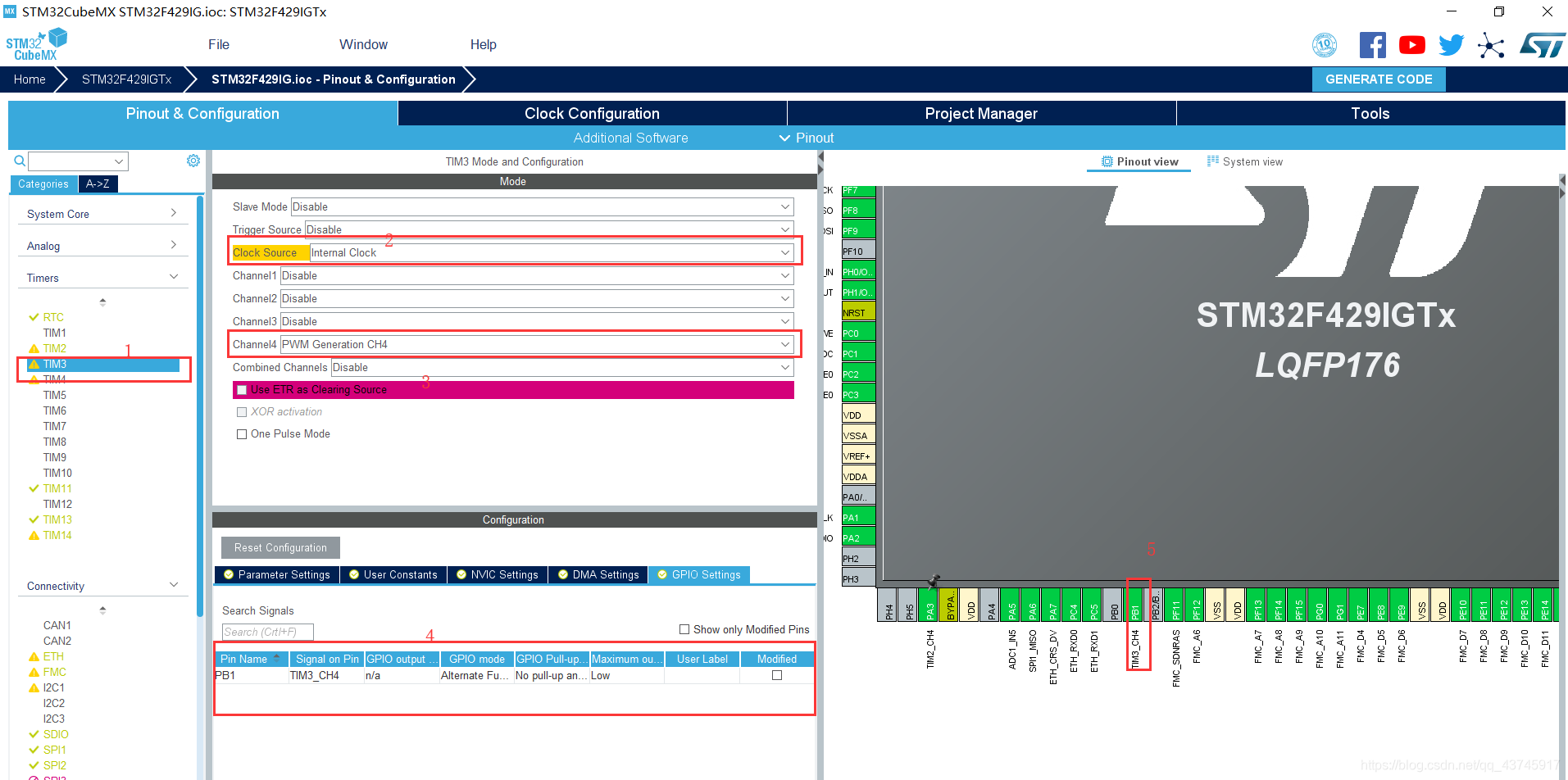Collapse the Connectivity category
This screenshot has width=1568, height=780.
click(102, 586)
